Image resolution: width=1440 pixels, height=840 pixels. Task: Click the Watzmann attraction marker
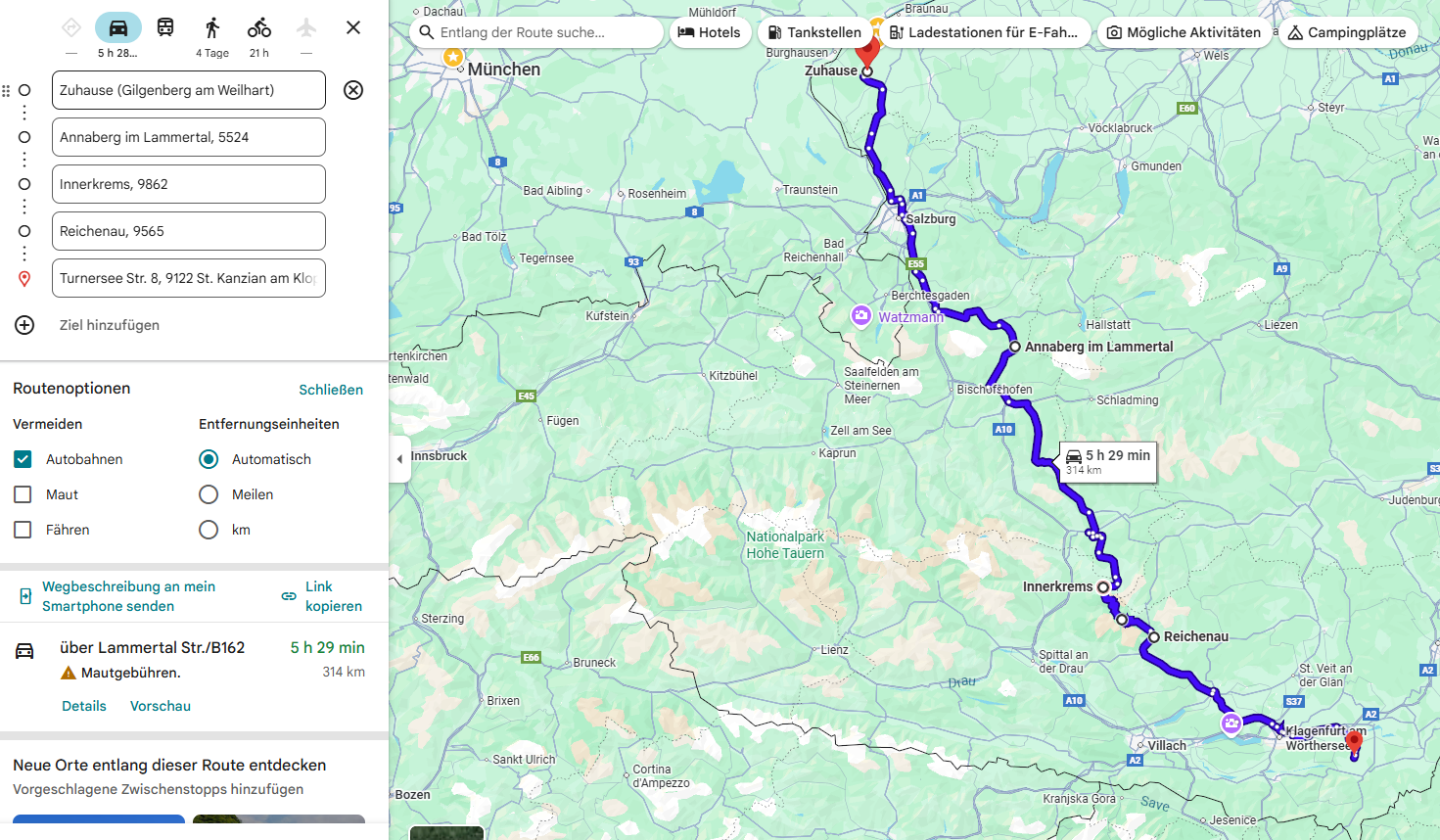(x=860, y=315)
